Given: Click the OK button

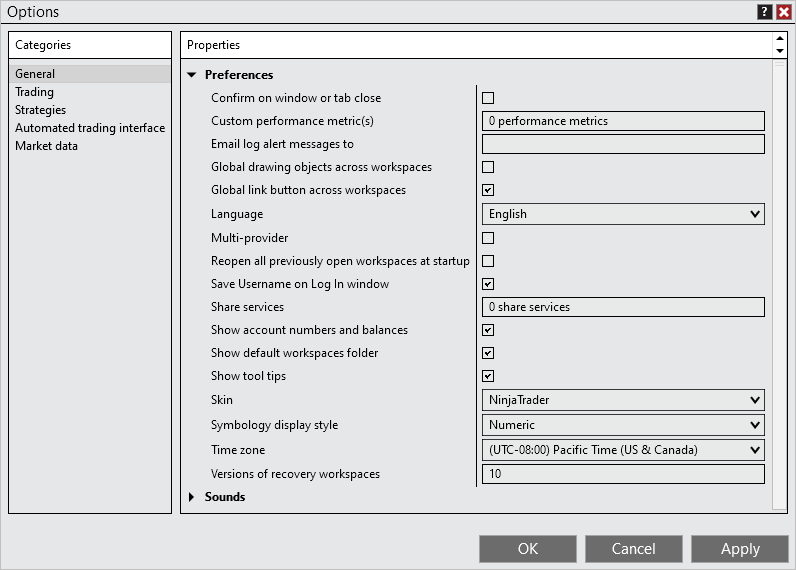Looking at the screenshot, I should click(x=528, y=549).
